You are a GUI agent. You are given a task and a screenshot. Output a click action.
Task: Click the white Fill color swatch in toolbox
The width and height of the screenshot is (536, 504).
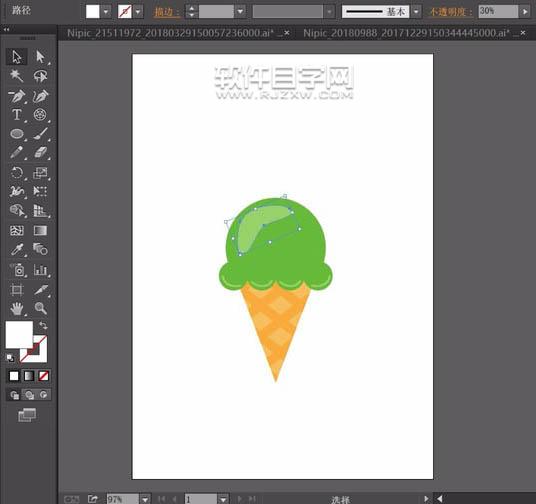pos(19,334)
